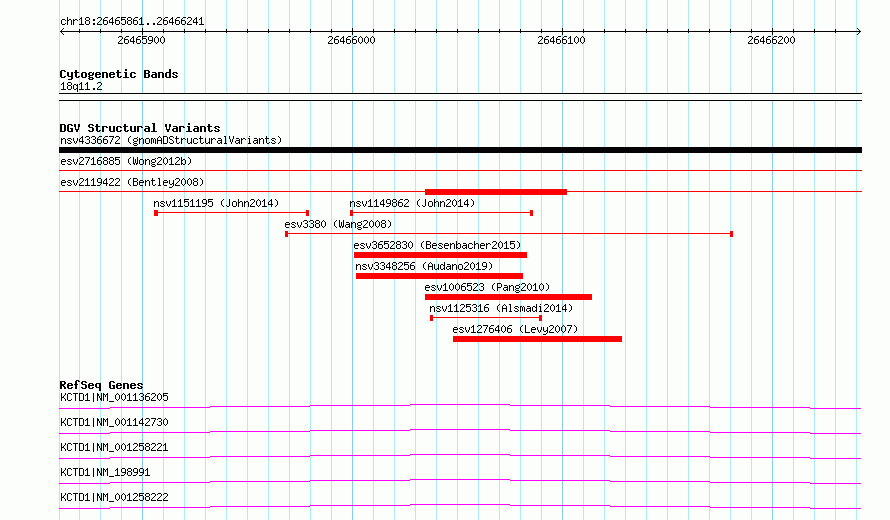Click the 26466000 ruler coordinate

[351, 40]
